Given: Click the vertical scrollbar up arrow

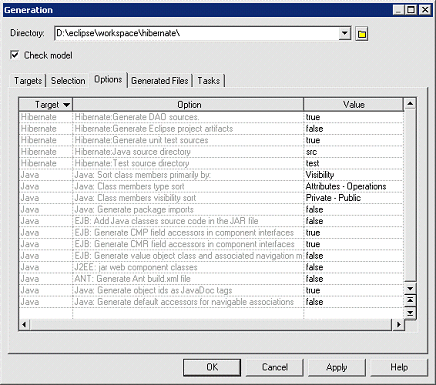Looking at the screenshot, I should [410, 104].
